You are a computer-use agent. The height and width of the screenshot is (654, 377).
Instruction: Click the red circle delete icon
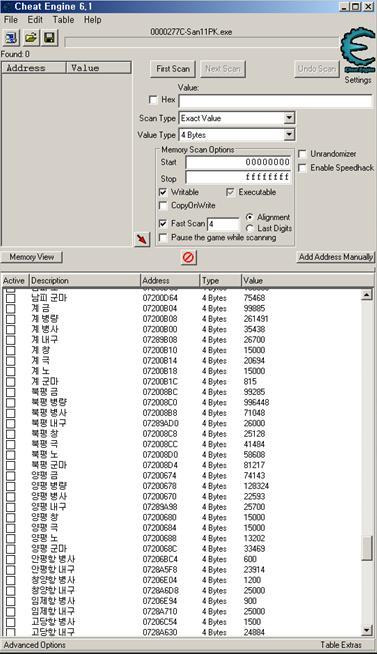188,257
